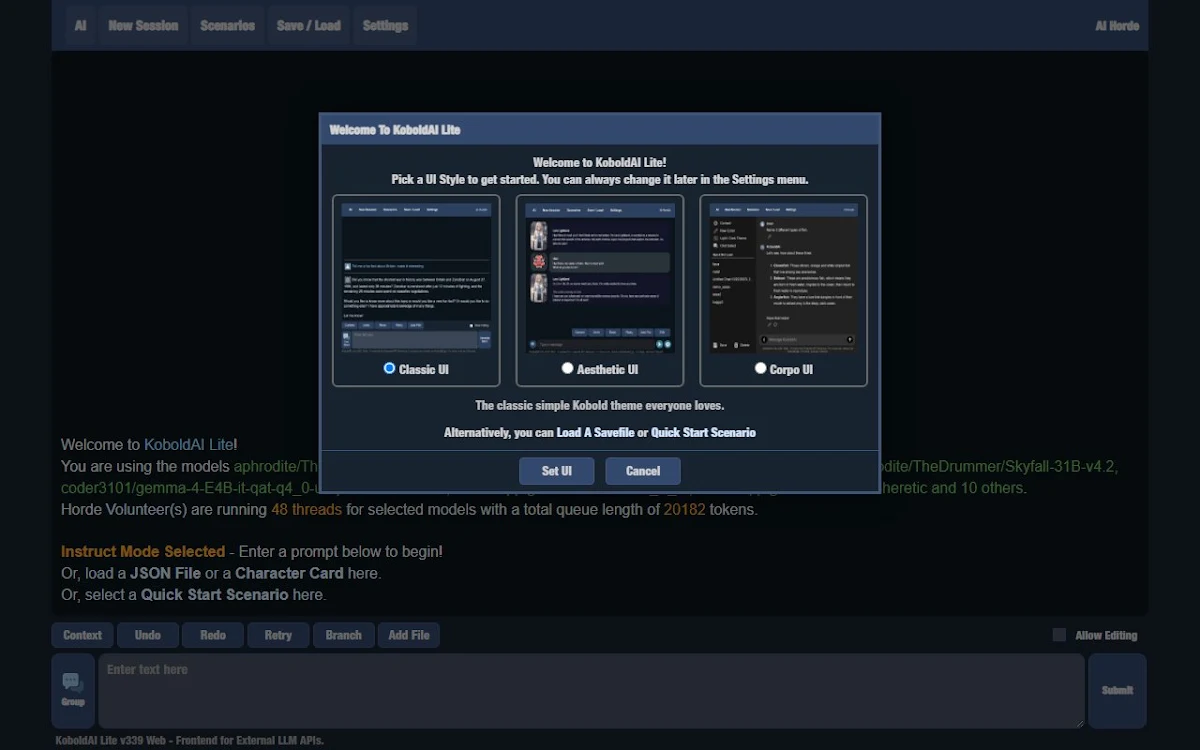
Task: Click the Submit button
Action: [1117, 691]
